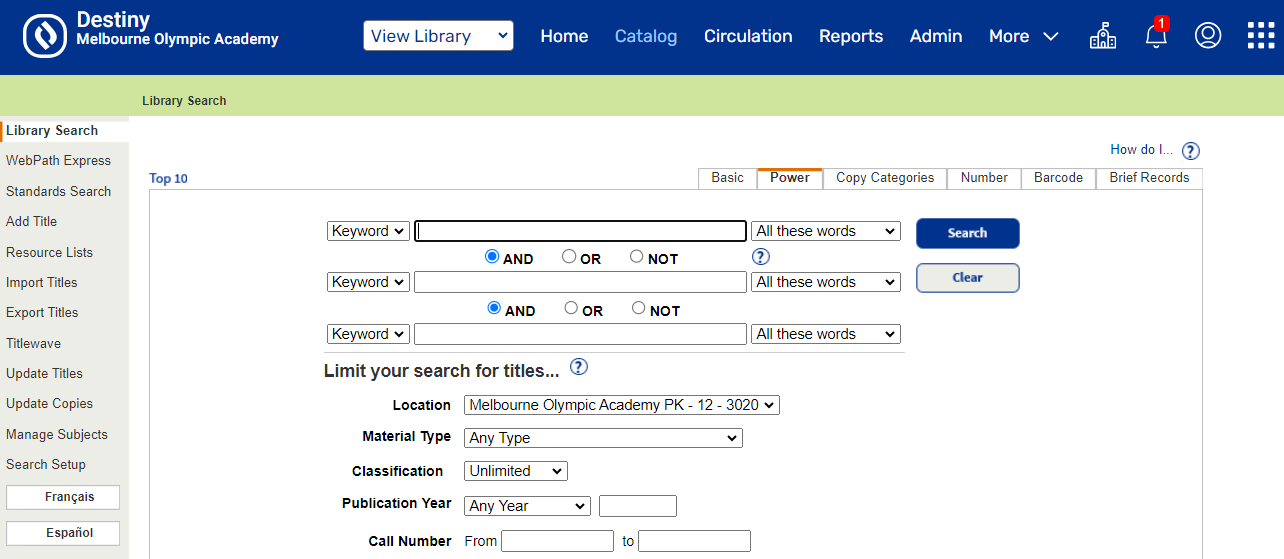1284x559 pixels.
Task: Open the notifications bell icon
Action: (1155, 37)
